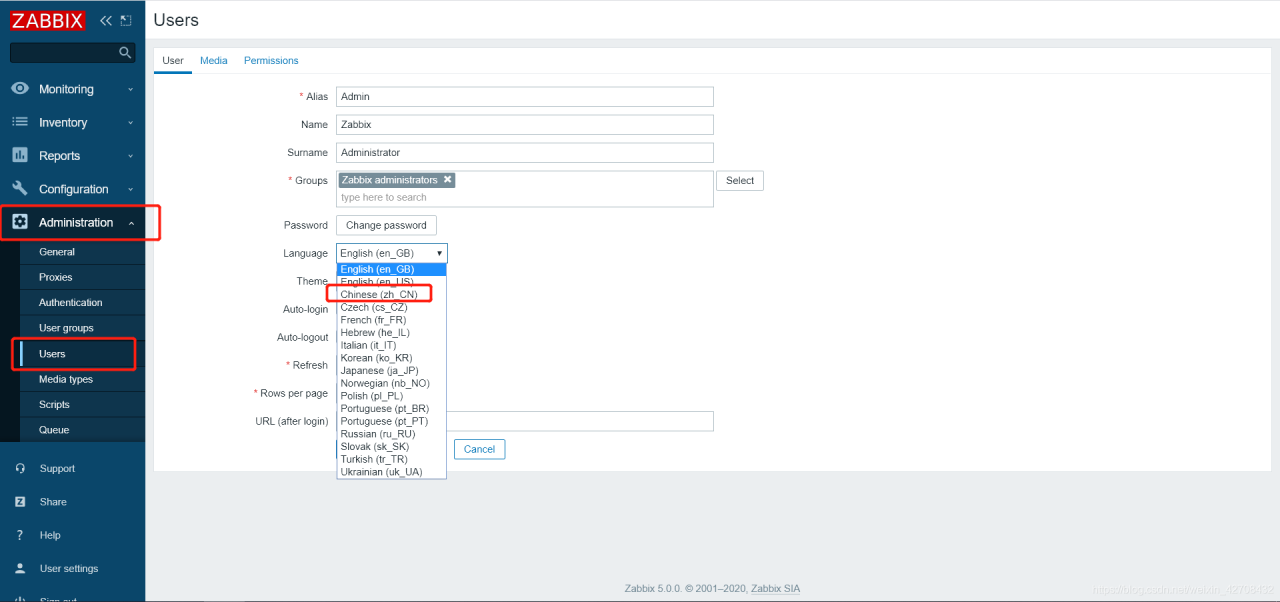Viewport: 1280px width, 602px height.
Task: Select Chinese (zh_CN) language option
Action: click(x=391, y=294)
